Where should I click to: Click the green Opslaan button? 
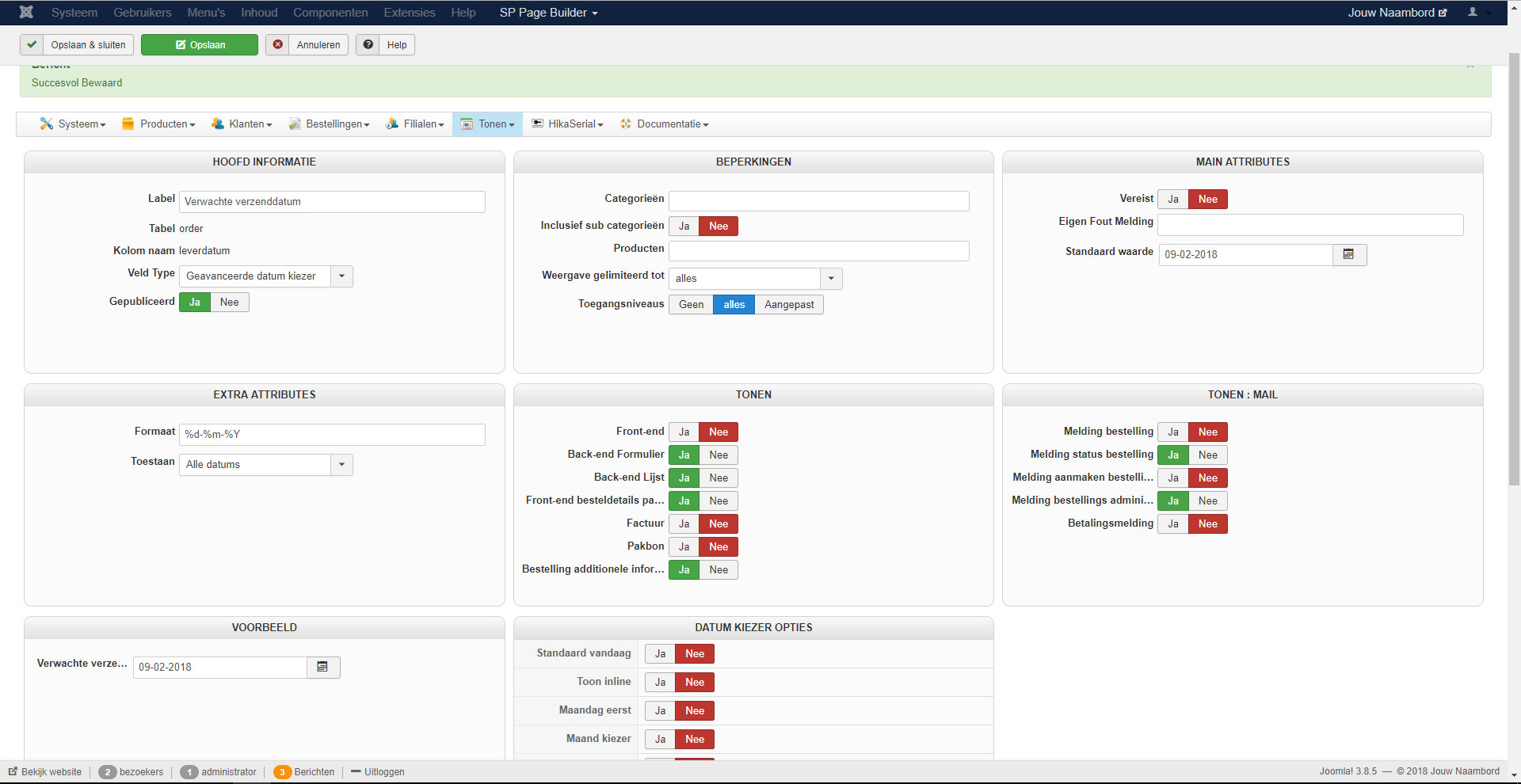pyautogui.click(x=200, y=45)
